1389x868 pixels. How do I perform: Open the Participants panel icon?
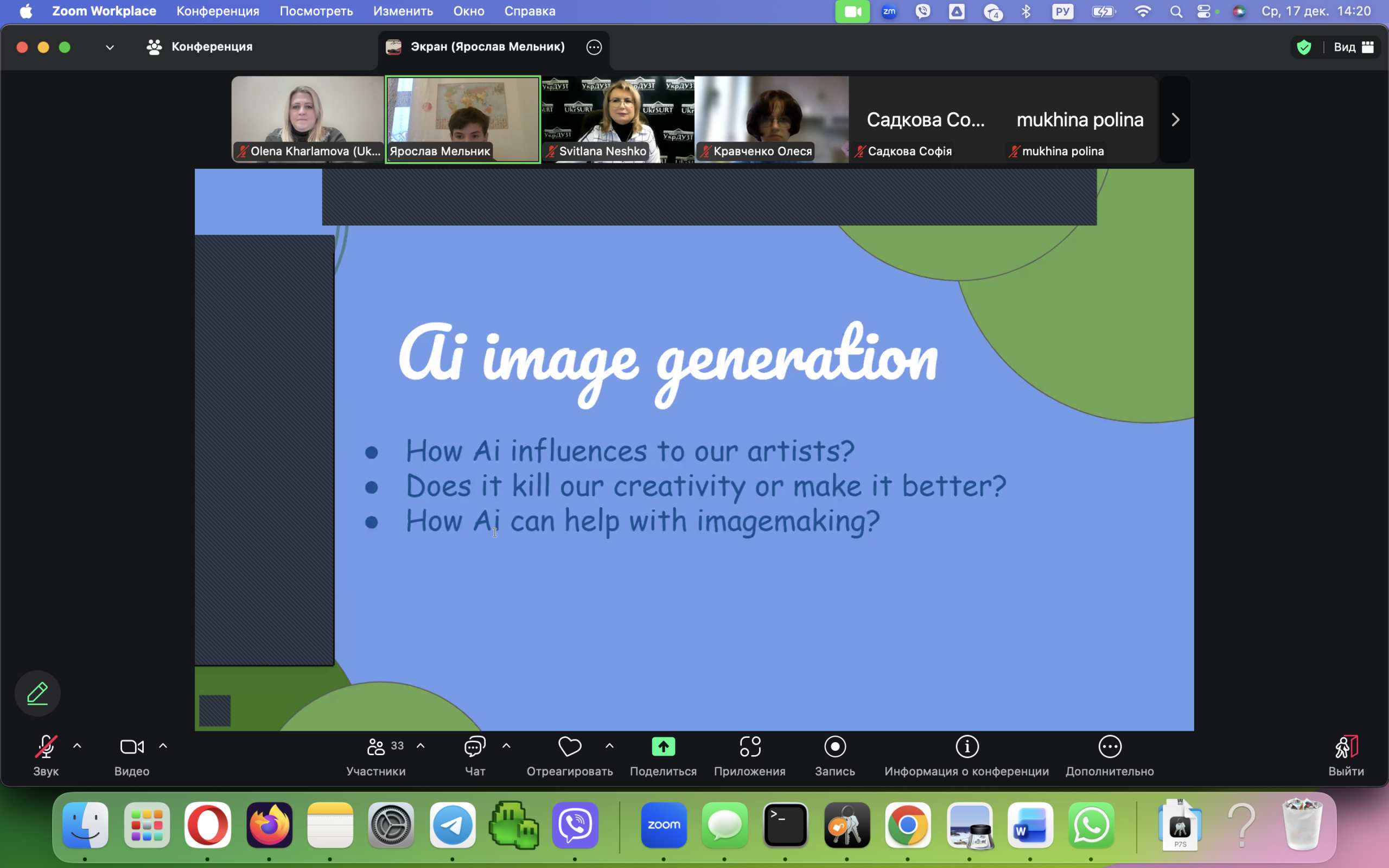[x=376, y=747]
